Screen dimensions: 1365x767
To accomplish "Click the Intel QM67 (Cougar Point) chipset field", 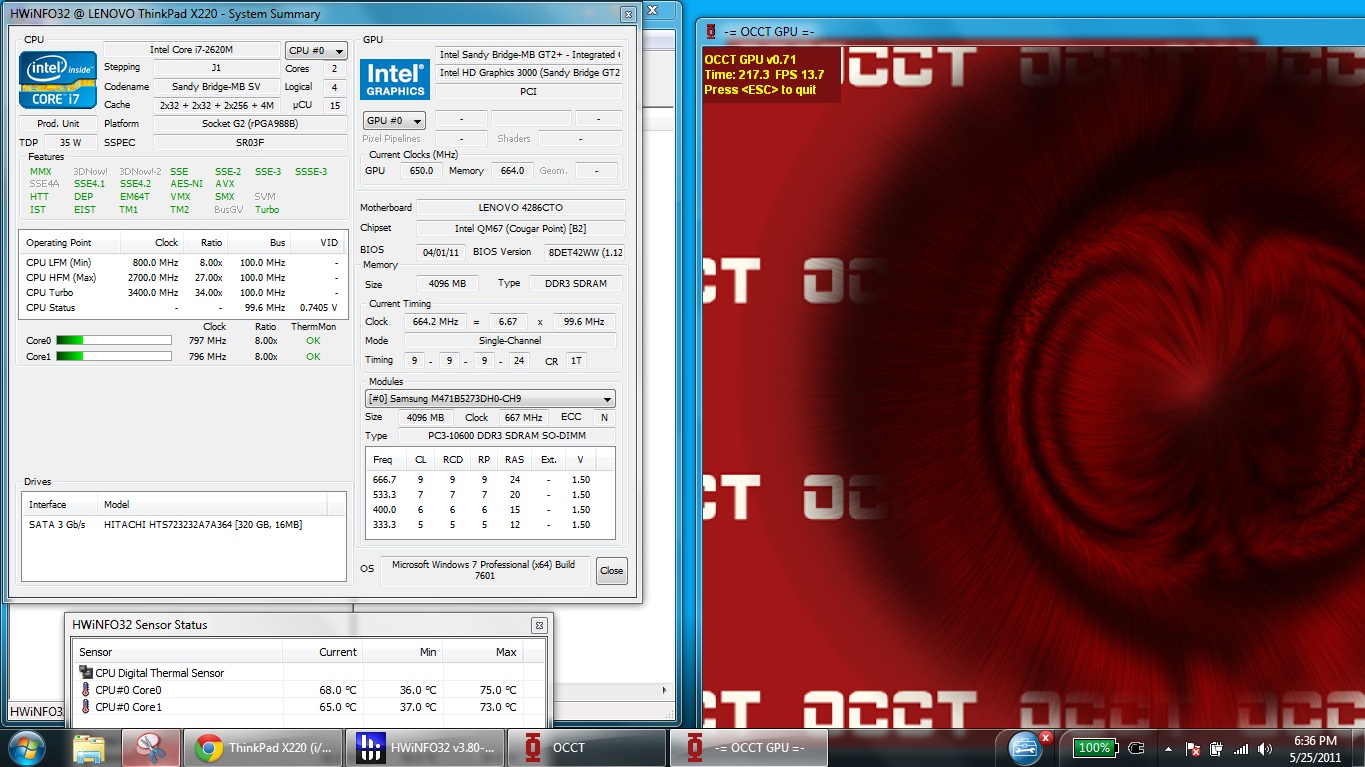I will (x=521, y=229).
